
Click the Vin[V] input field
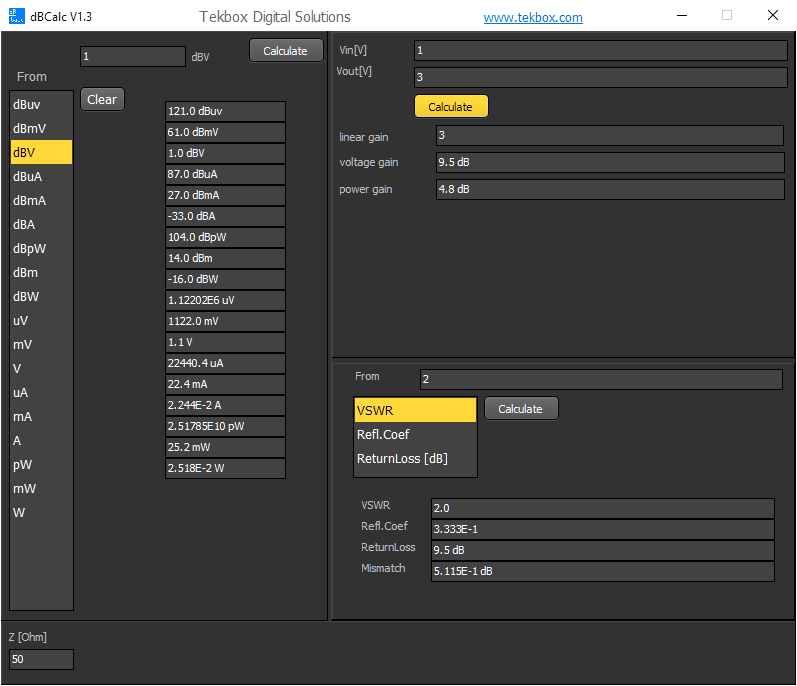pyautogui.click(x=600, y=50)
